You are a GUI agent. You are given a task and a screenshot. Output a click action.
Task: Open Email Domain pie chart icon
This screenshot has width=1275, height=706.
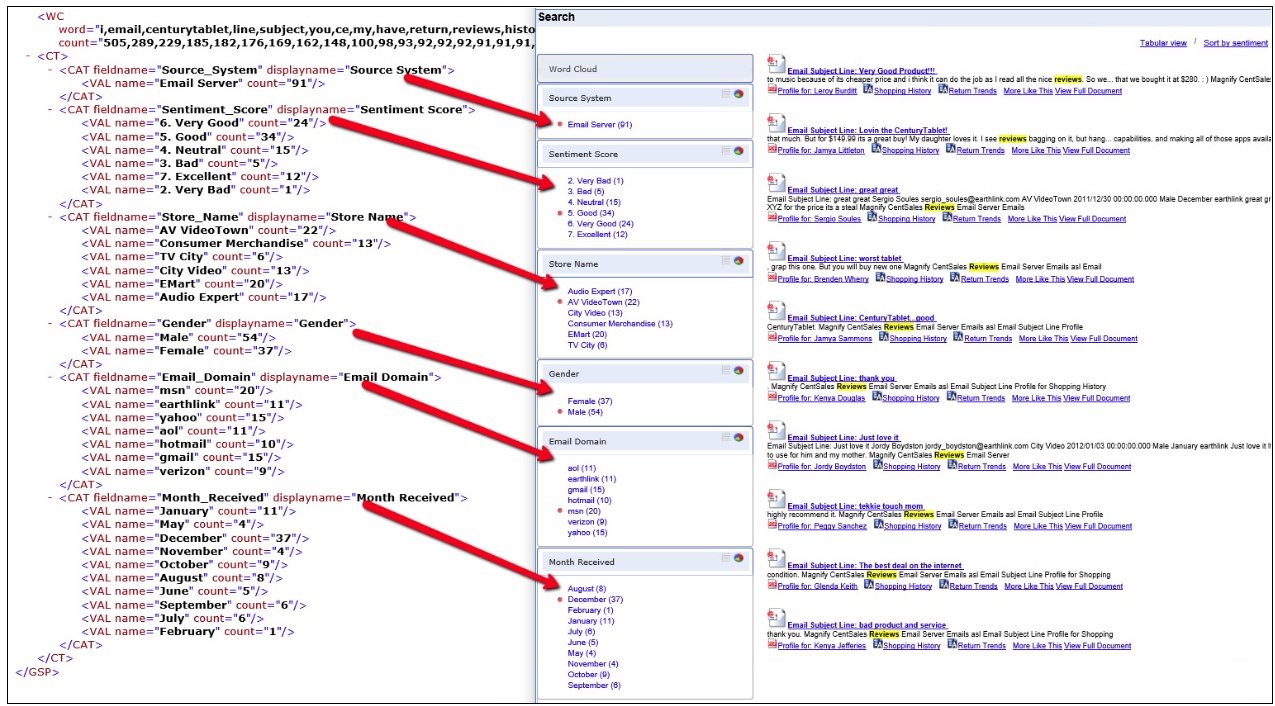tap(739, 437)
